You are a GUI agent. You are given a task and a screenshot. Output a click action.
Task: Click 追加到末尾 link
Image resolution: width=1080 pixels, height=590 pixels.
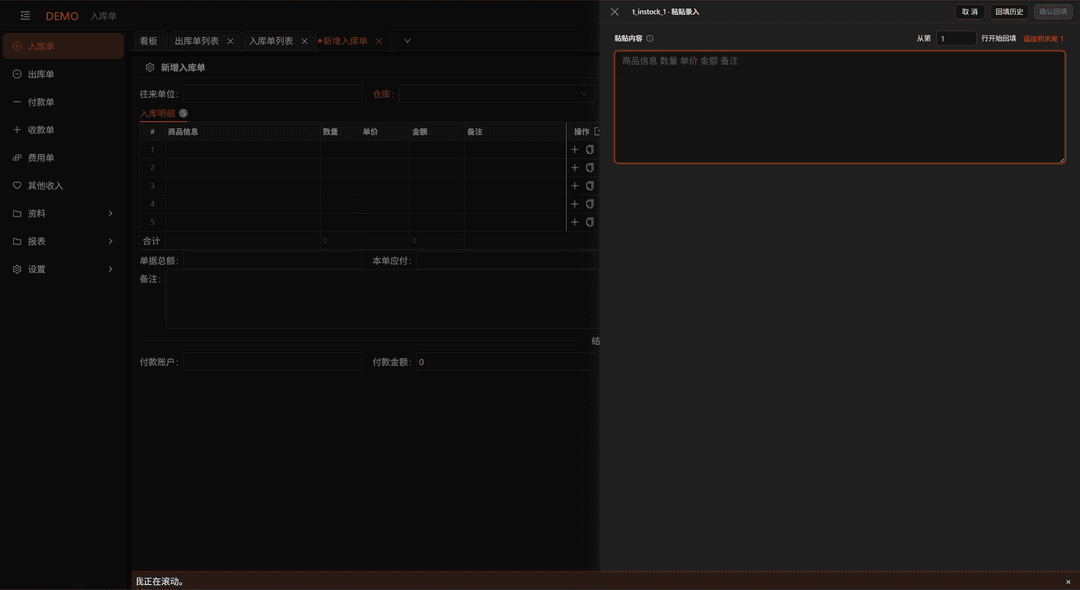1043,39
